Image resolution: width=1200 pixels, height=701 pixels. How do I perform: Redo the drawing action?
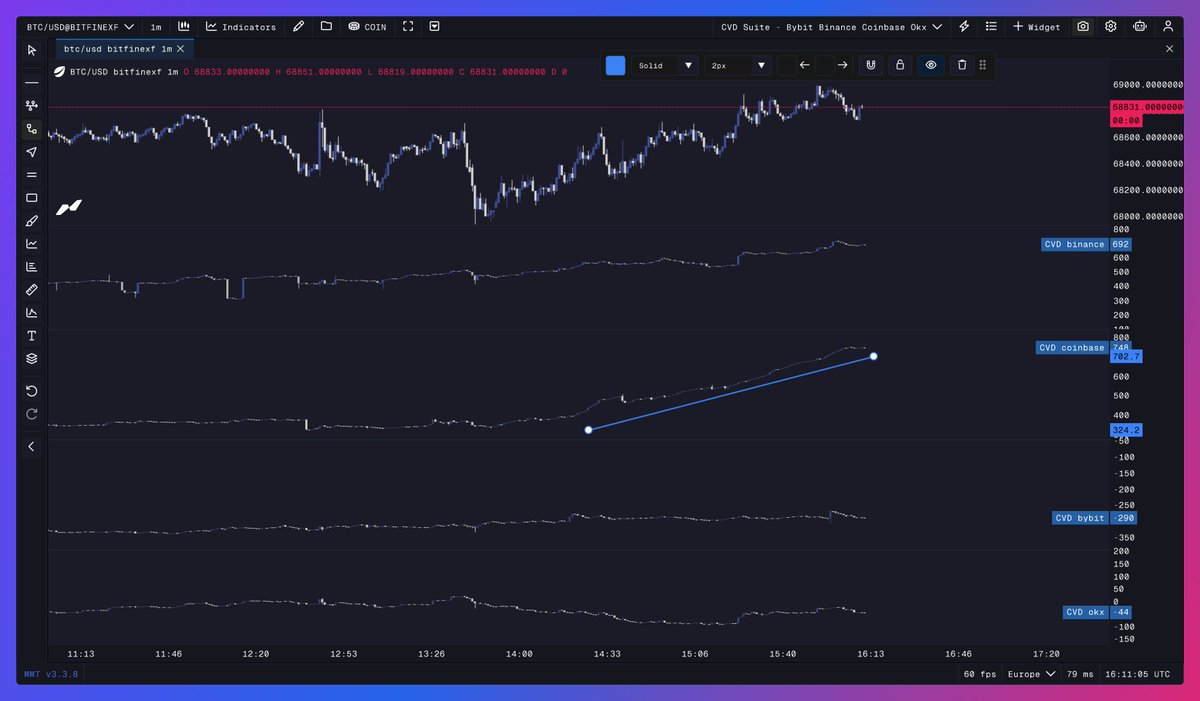click(x=31, y=414)
